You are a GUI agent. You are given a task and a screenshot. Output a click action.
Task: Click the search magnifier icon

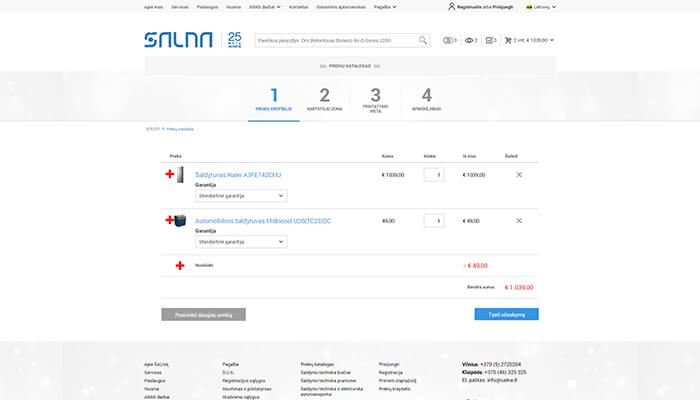[x=422, y=40]
